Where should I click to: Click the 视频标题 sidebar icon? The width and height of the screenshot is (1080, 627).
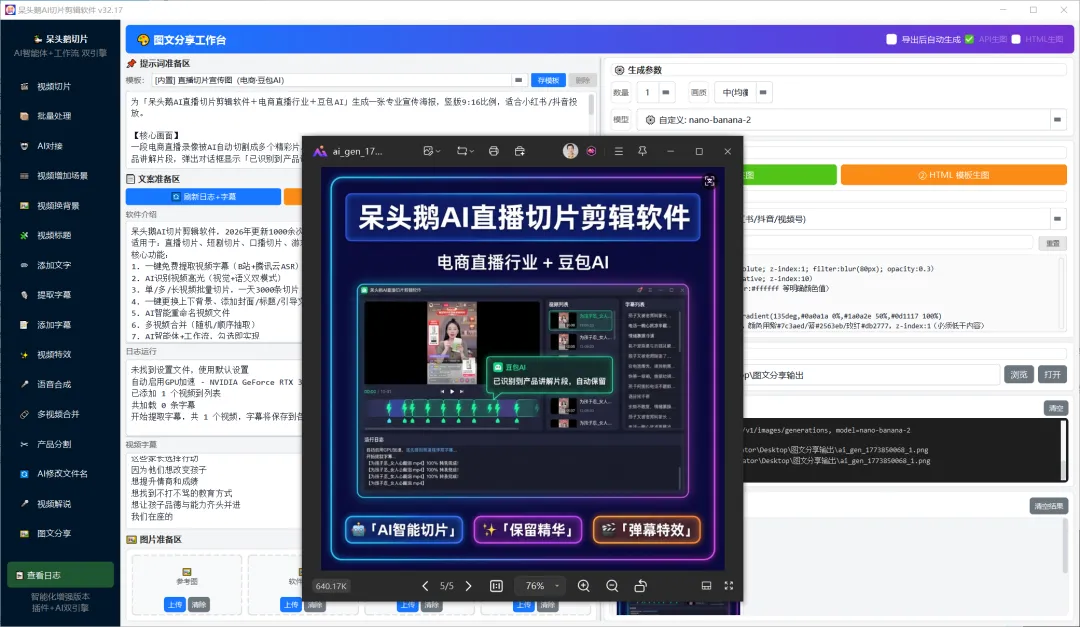[24, 236]
